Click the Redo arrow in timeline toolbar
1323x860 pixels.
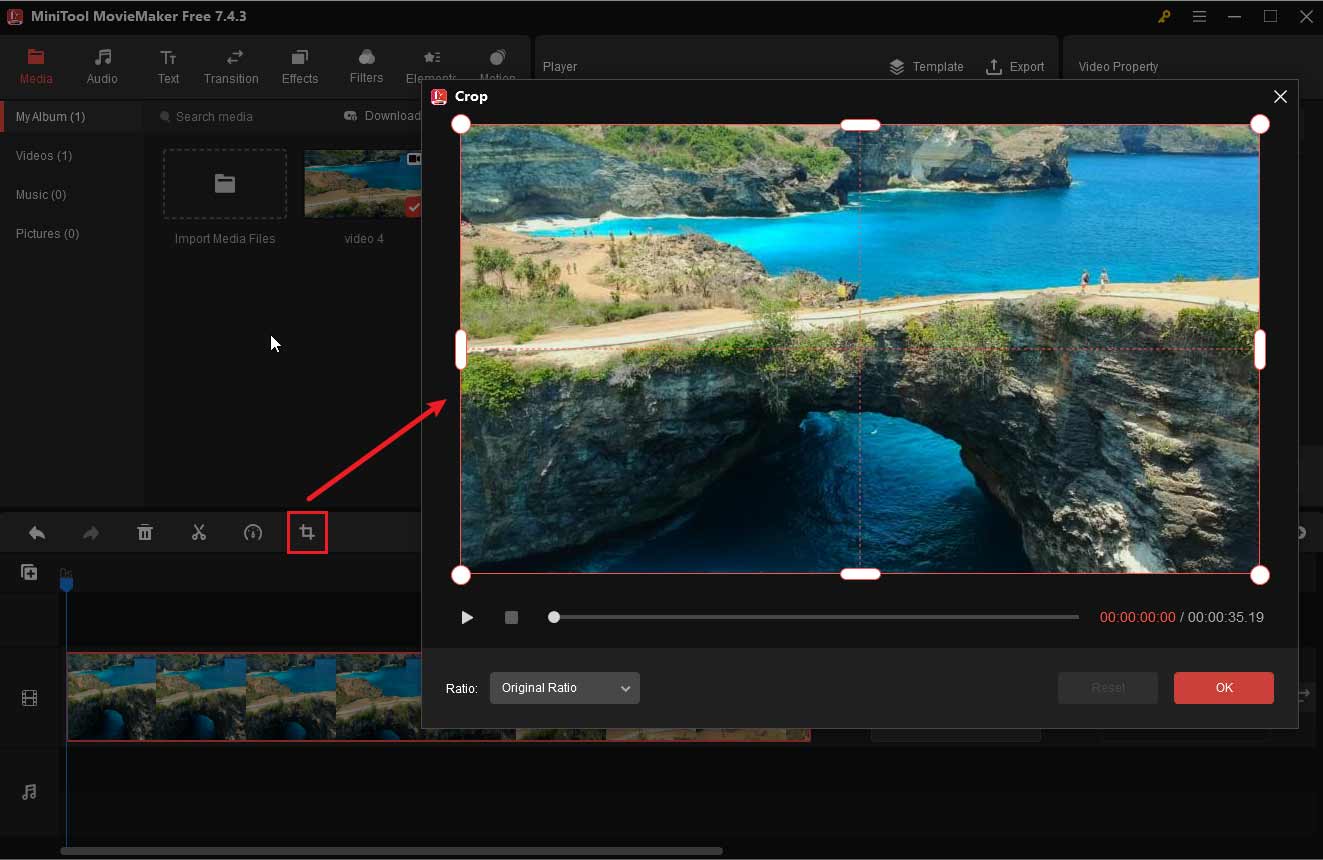click(91, 533)
